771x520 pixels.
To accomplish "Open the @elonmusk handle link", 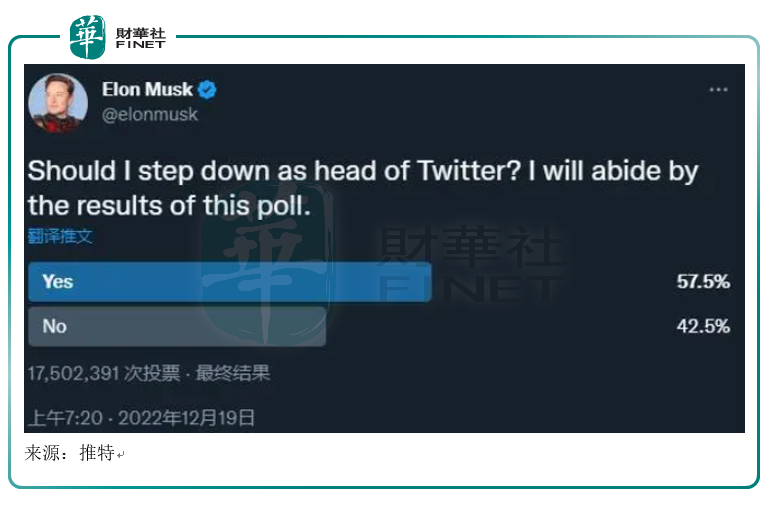I will 150,114.
